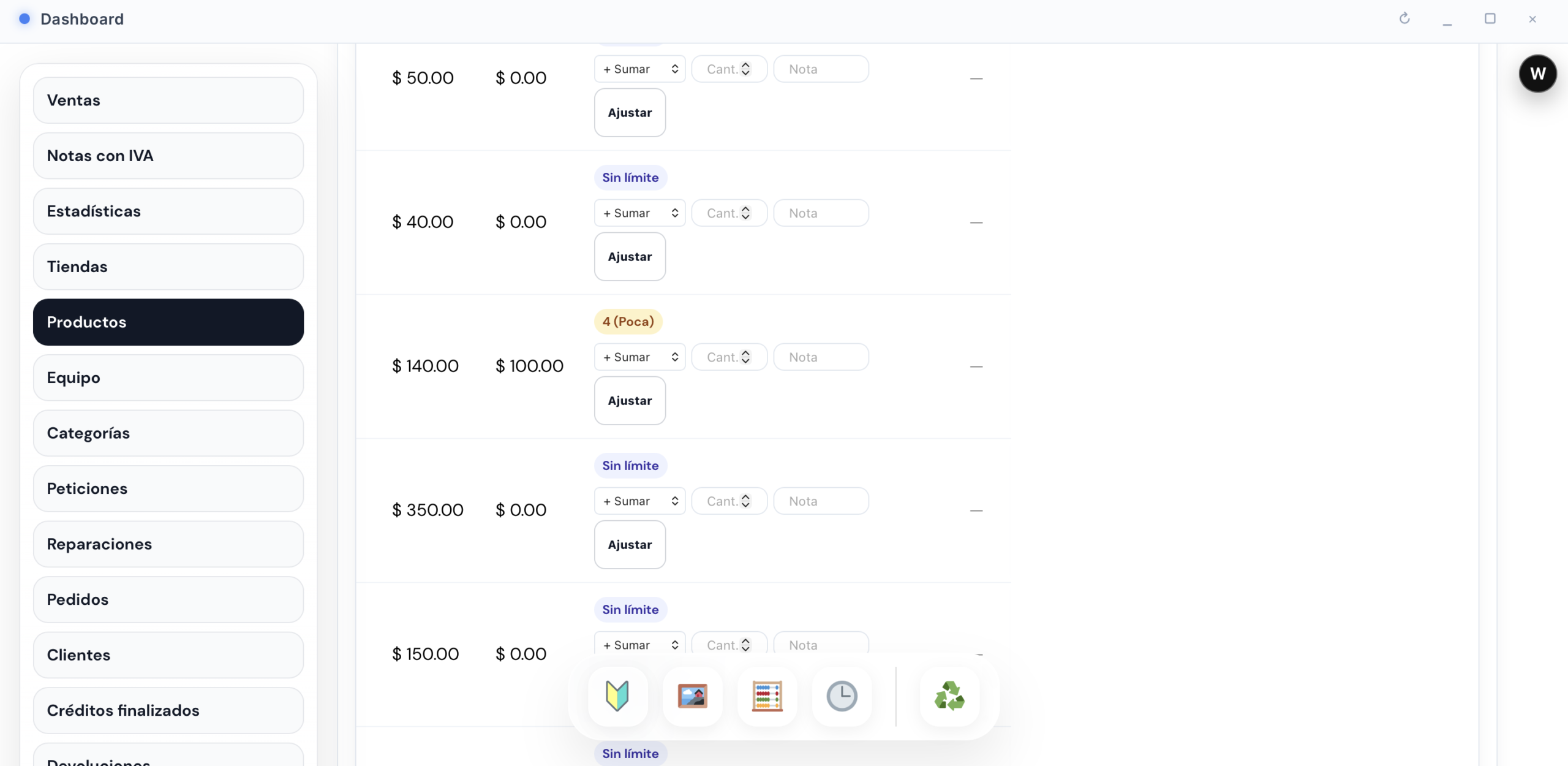Click Nota field in $ 140.00 row

coord(821,357)
